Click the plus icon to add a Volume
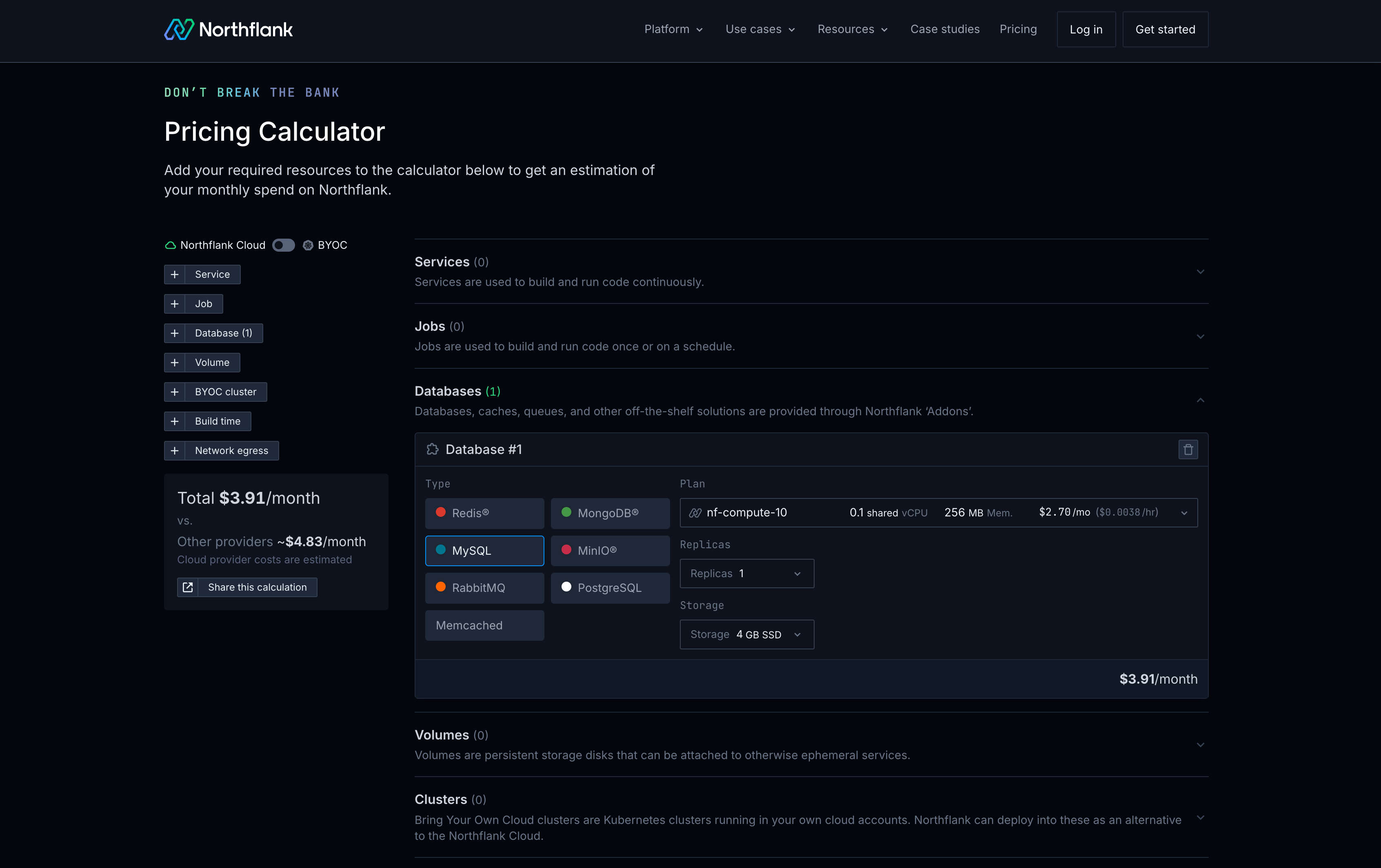The image size is (1381, 868). coord(175,362)
